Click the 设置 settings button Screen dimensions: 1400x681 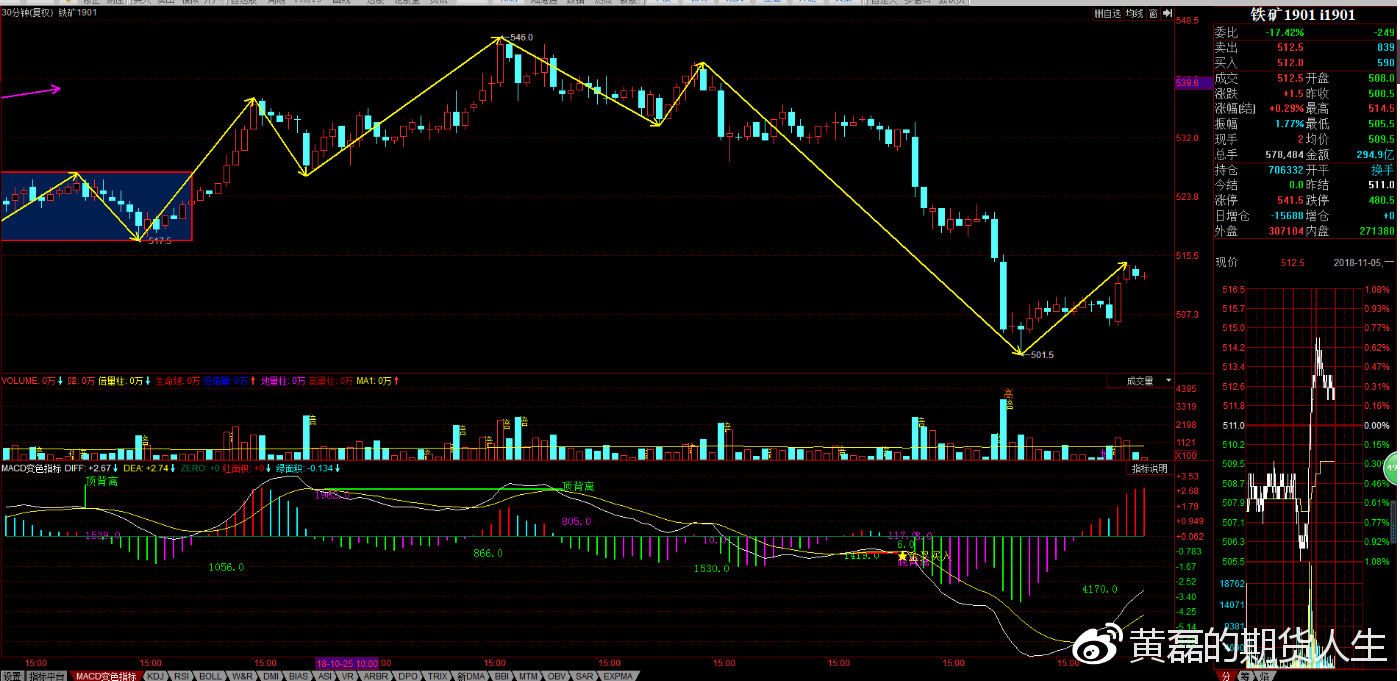click(12, 676)
